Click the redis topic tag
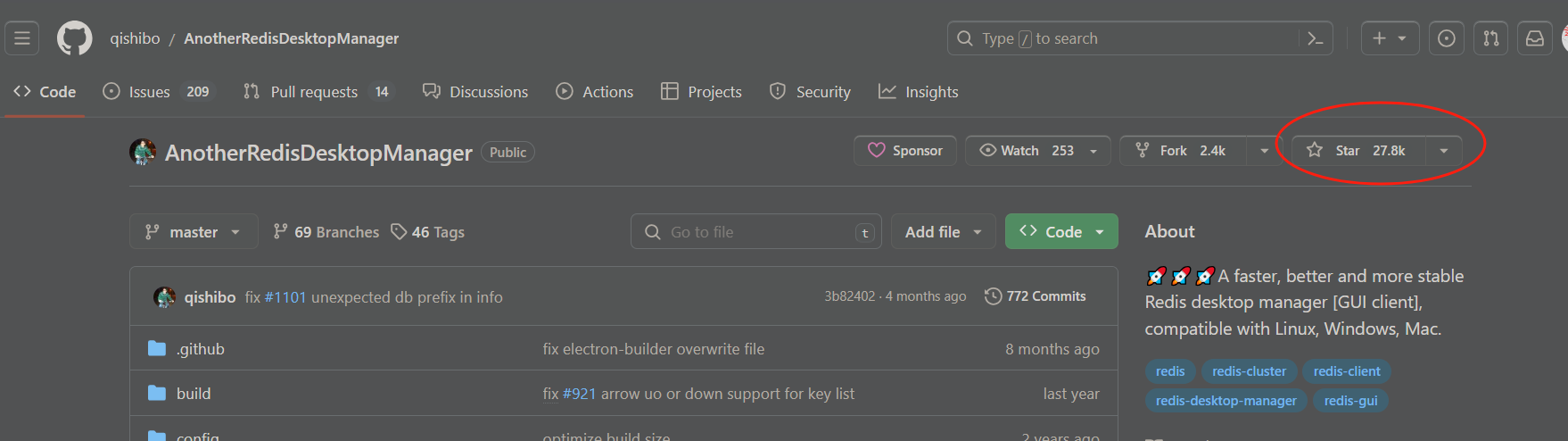 click(1170, 371)
